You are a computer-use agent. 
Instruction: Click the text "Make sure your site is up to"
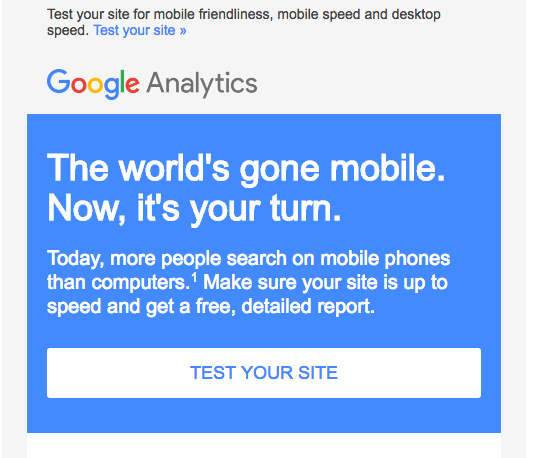click(325, 282)
